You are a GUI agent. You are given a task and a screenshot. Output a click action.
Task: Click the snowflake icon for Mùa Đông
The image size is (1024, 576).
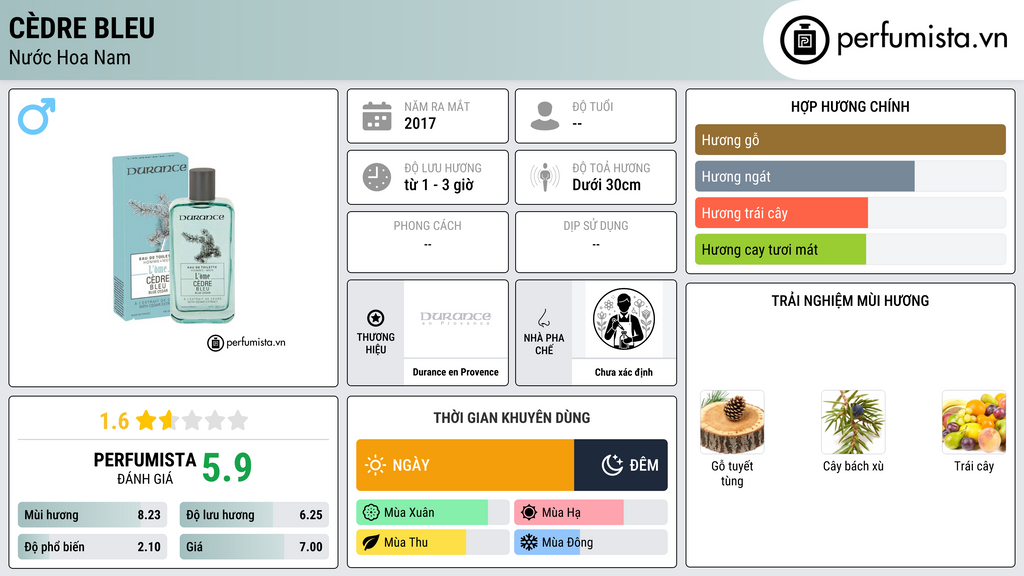coord(529,542)
